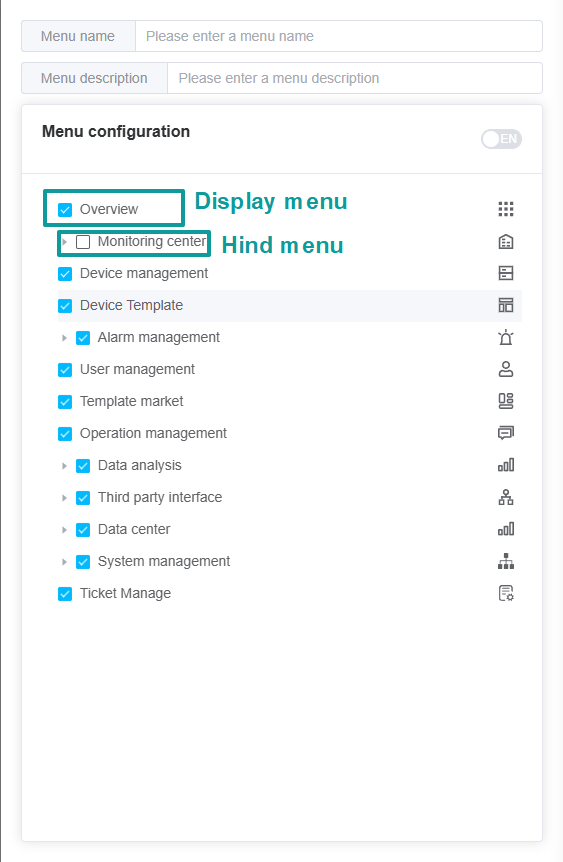Toggle the EN language switch
563x862 pixels.
click(501, 139)
